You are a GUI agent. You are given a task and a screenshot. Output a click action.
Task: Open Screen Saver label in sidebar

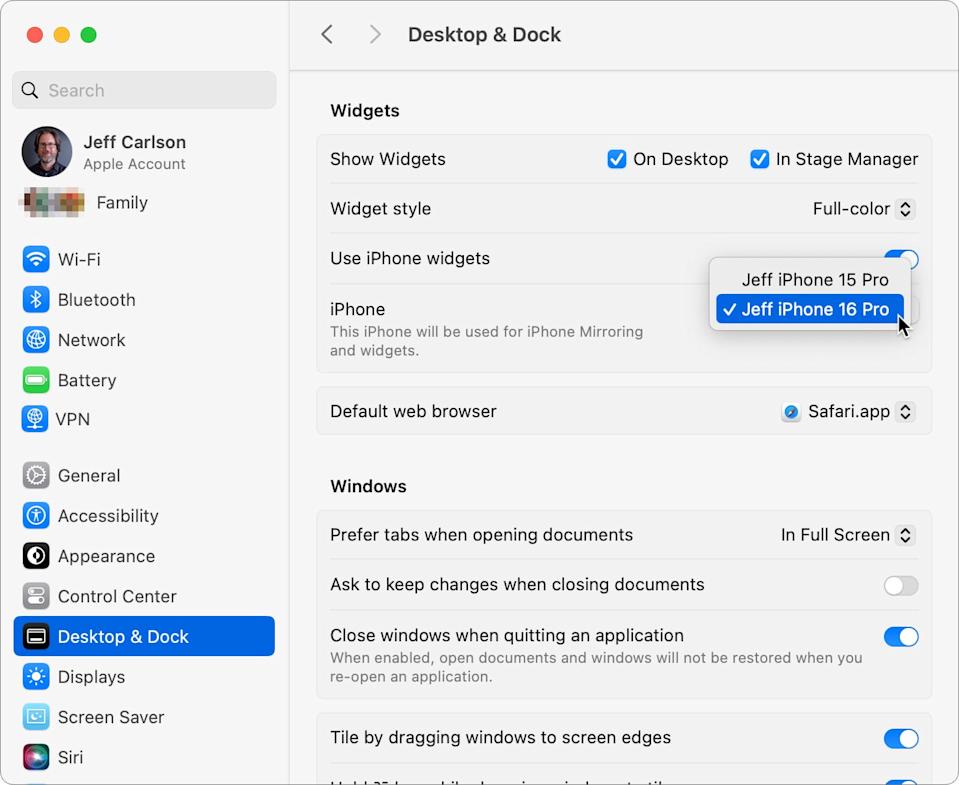111,717
